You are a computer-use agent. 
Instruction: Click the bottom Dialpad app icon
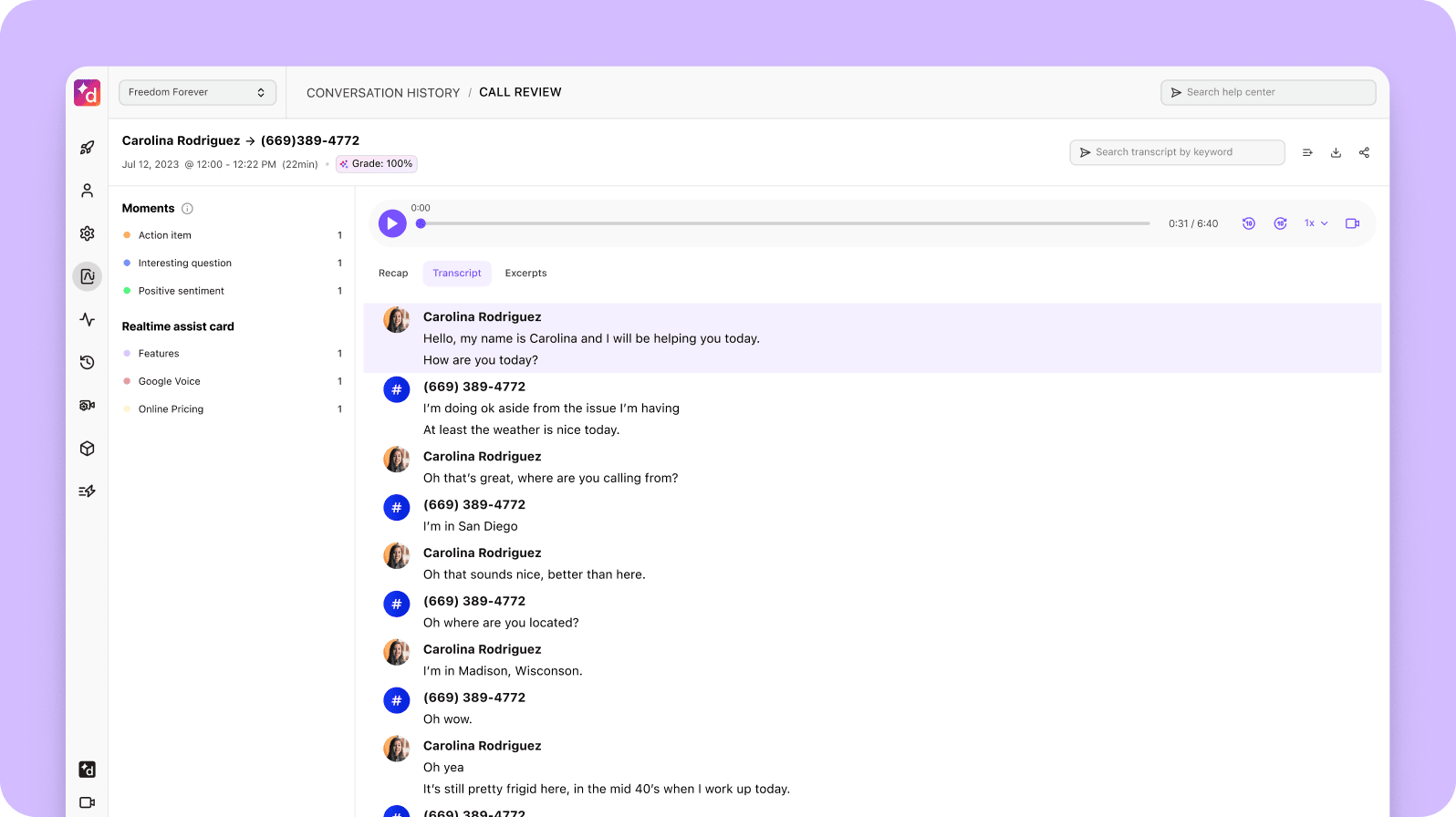click(x=87, y=770)
